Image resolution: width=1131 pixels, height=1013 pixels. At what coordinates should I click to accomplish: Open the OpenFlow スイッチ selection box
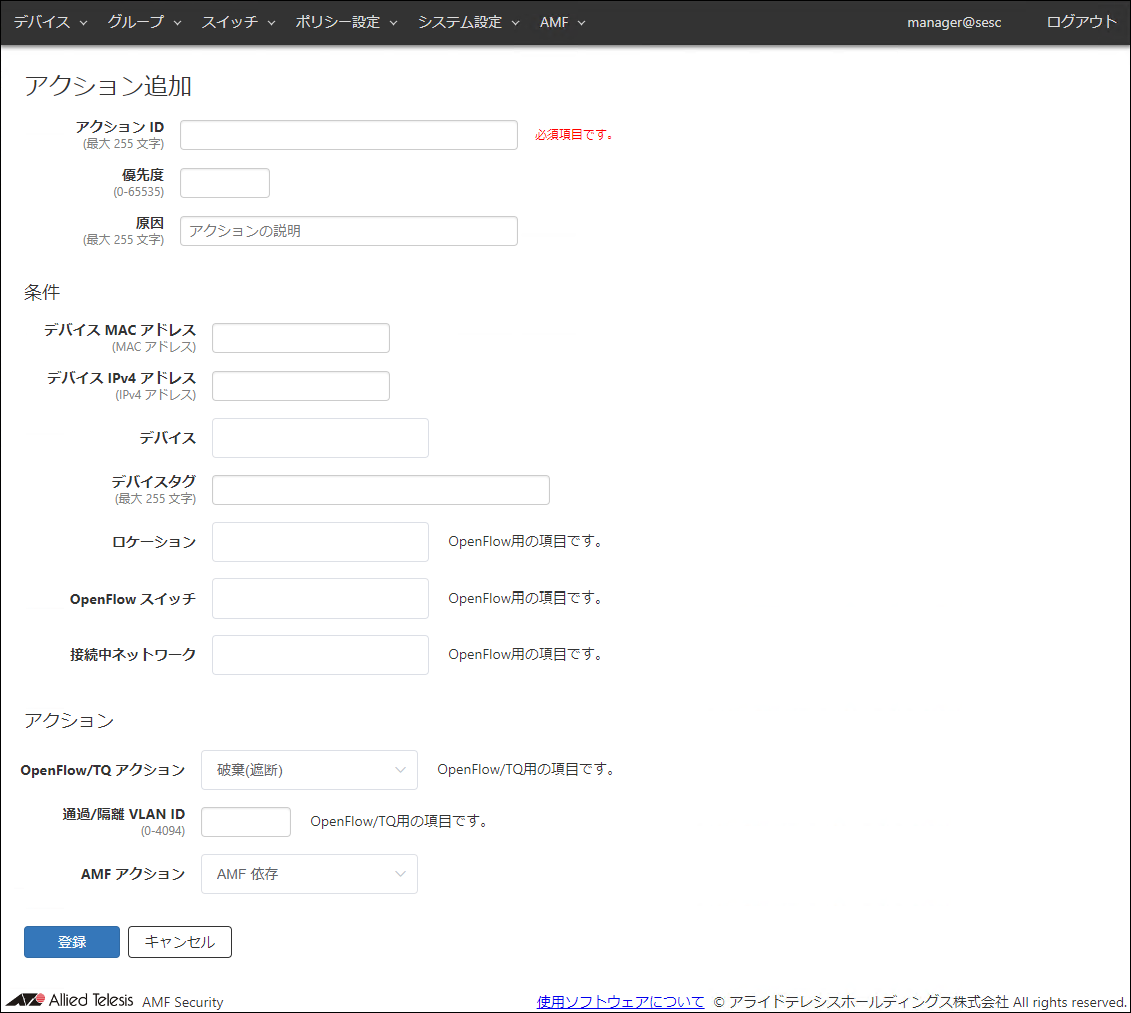coord(320,598)
